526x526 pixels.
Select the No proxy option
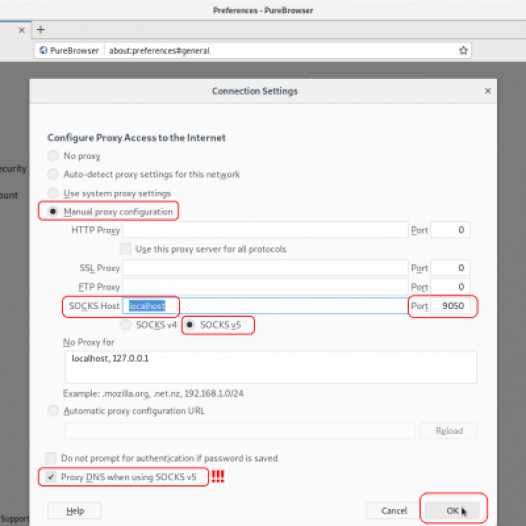[53, 156]
